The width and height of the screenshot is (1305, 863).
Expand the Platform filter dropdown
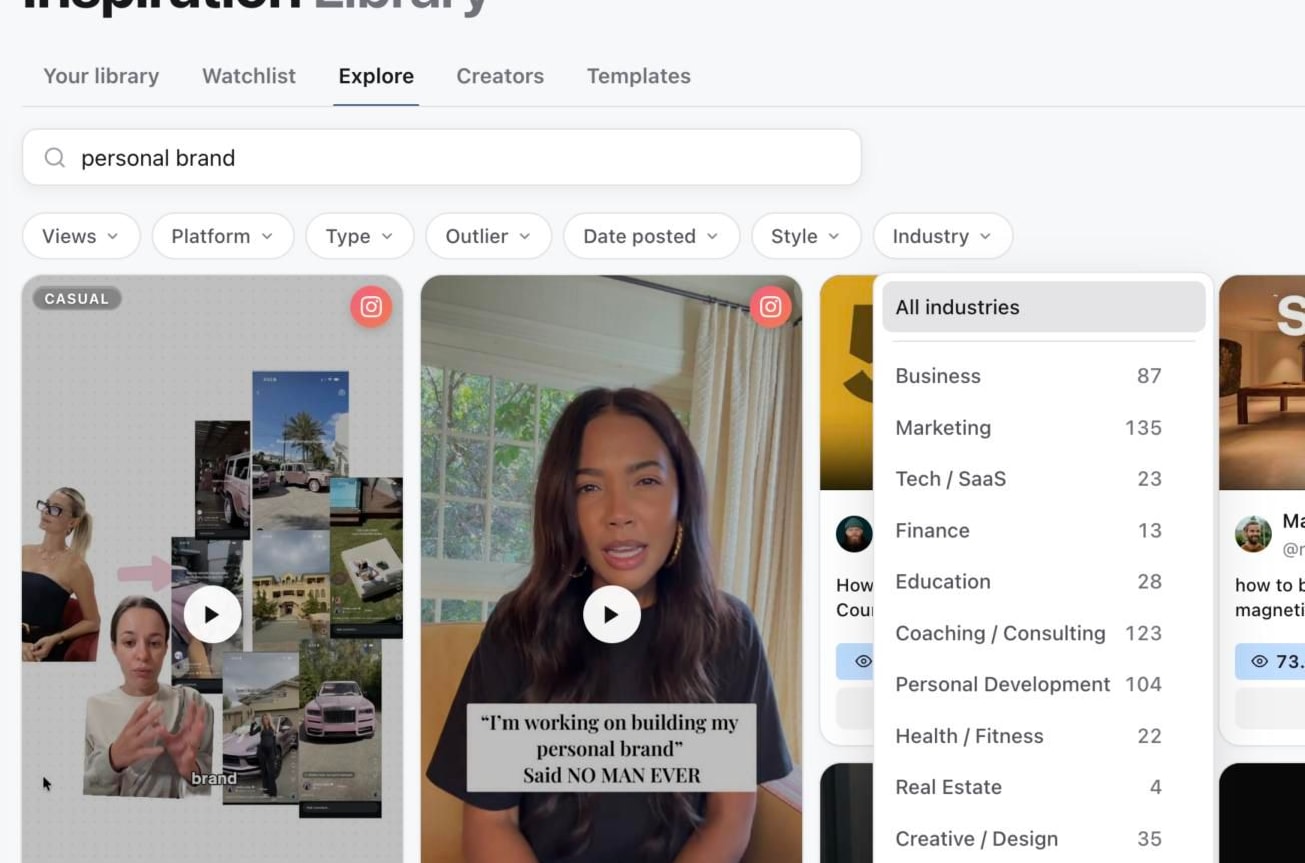coord(222,236)
